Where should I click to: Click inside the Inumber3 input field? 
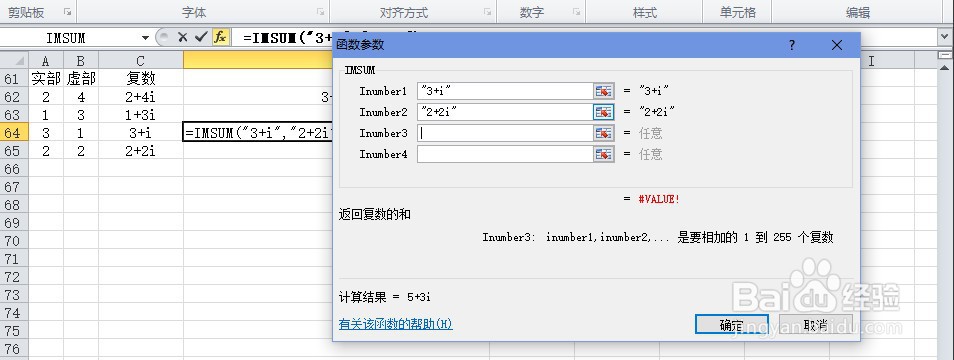(505, 133)
